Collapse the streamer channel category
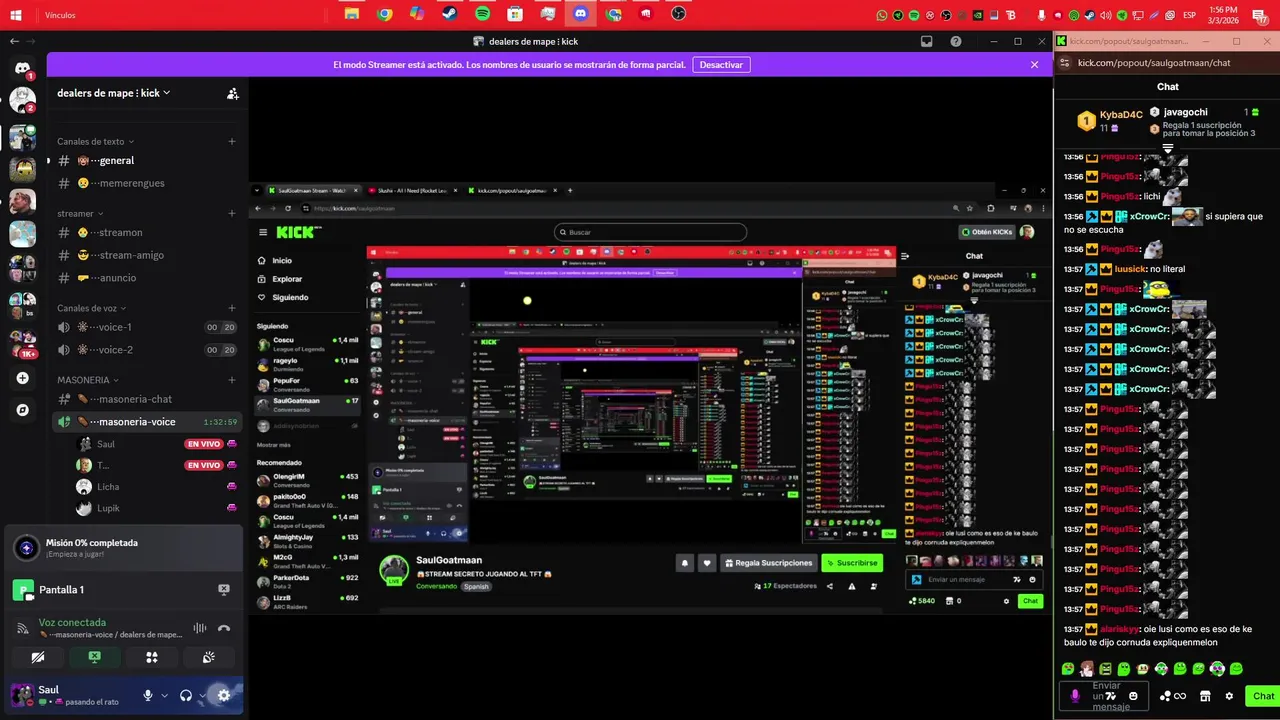The height and width of the screenshot is (720, 1280). coord(80,213)
